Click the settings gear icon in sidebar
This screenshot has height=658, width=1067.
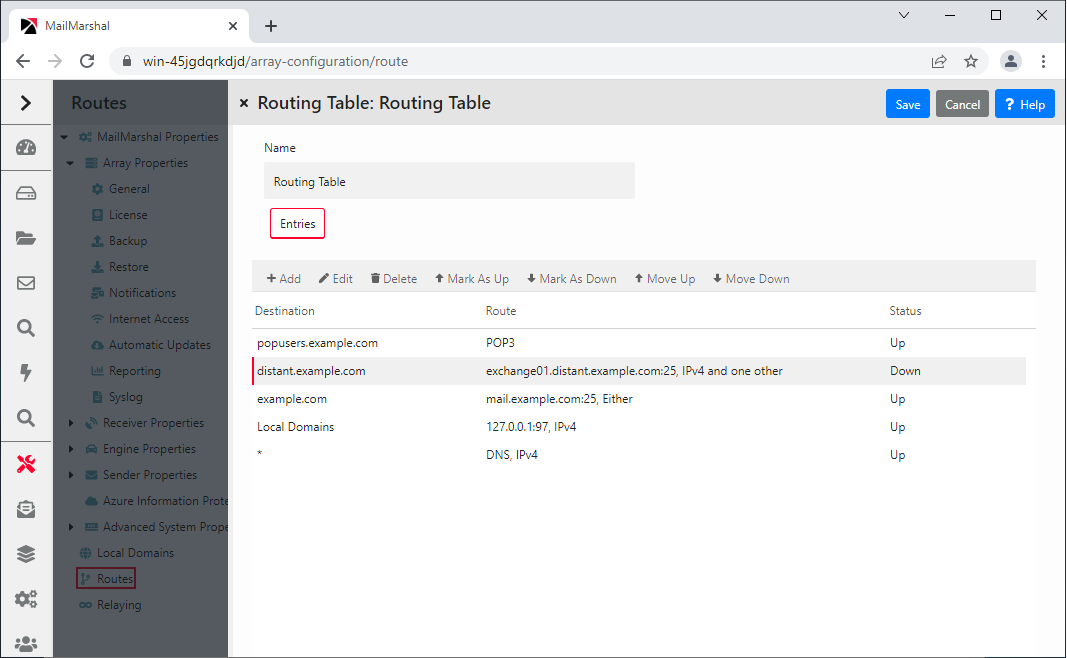(26, 598)
